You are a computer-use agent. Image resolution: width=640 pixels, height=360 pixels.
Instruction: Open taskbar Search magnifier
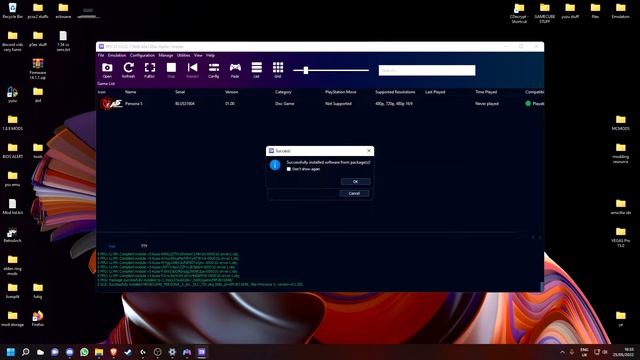click(25, 352)
